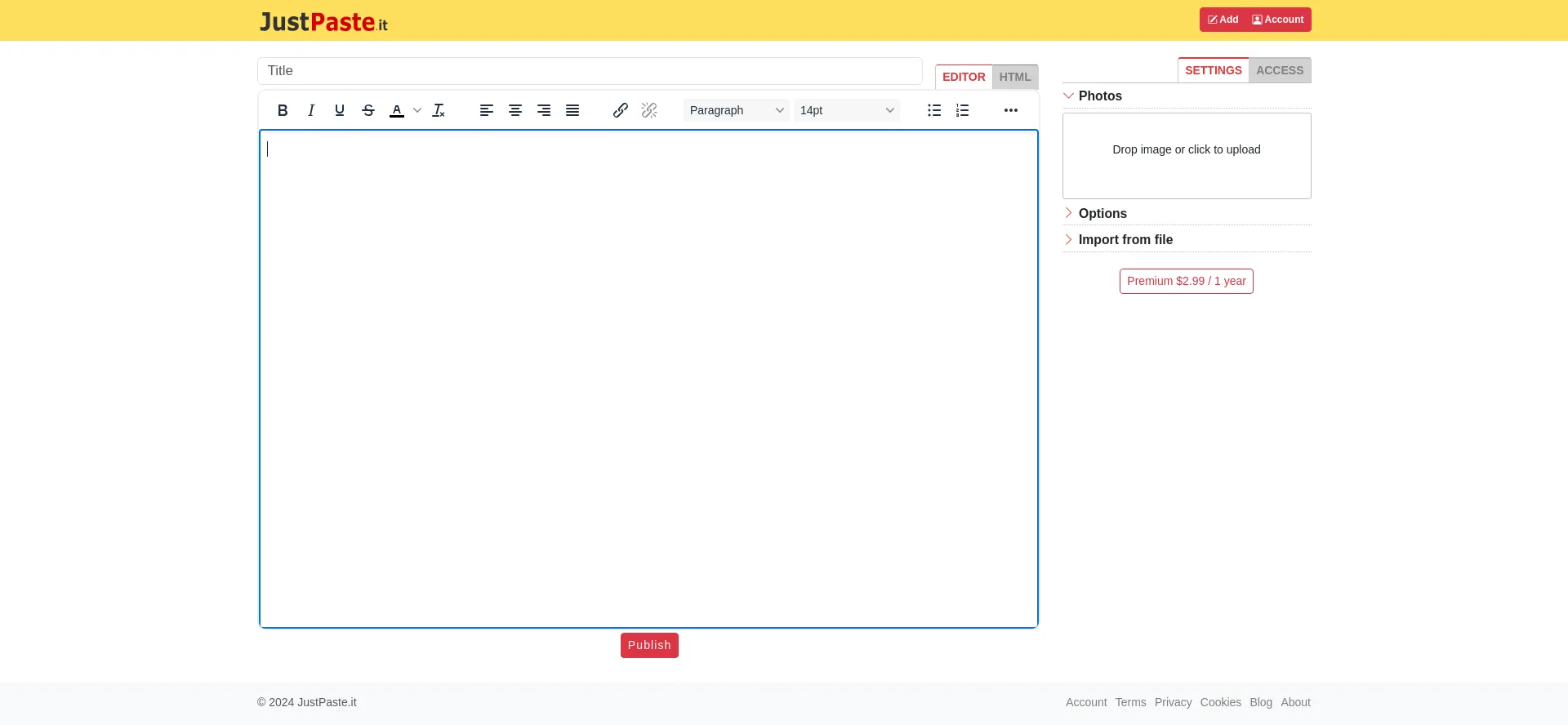Screen dimensions: 1568x725
Task: Apply text color with the A icon
Action: (397, 110)
